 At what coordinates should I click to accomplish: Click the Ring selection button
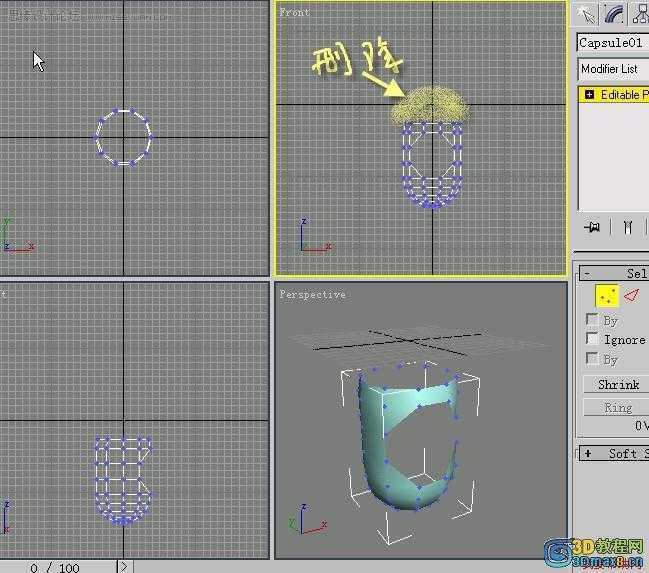(616, 407)
